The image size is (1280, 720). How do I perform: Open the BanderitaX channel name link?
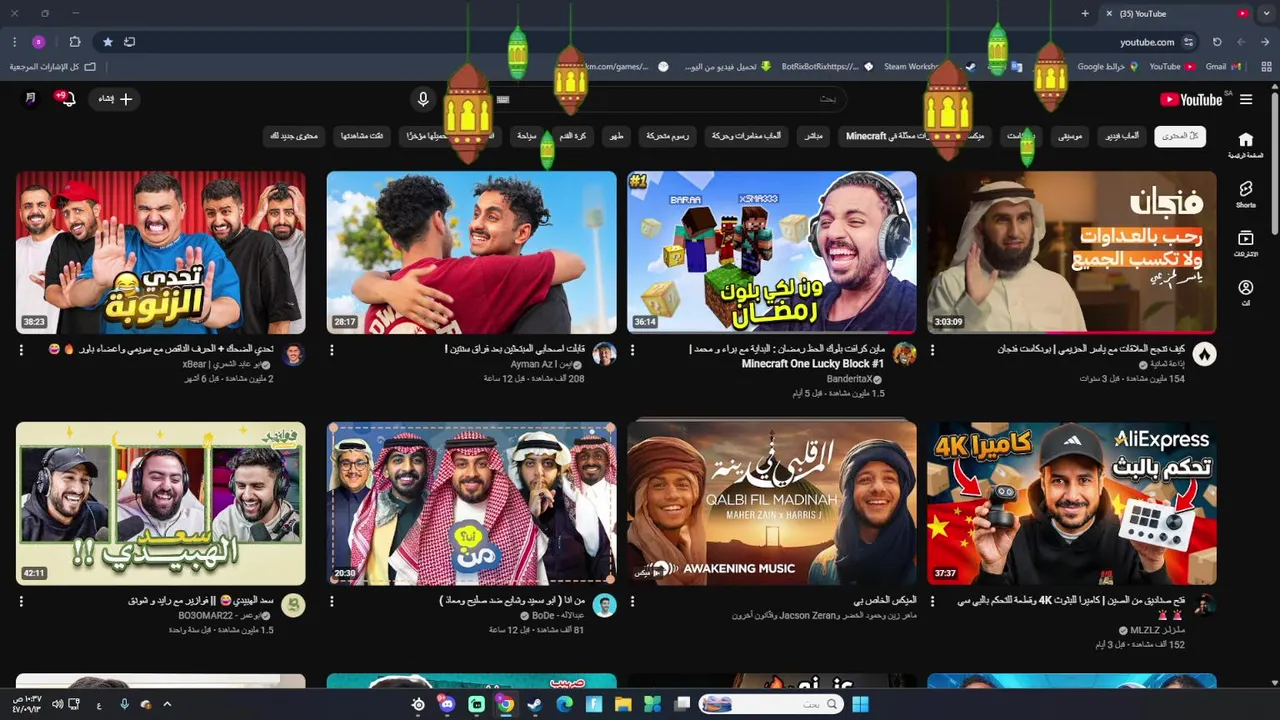(850, 380)
